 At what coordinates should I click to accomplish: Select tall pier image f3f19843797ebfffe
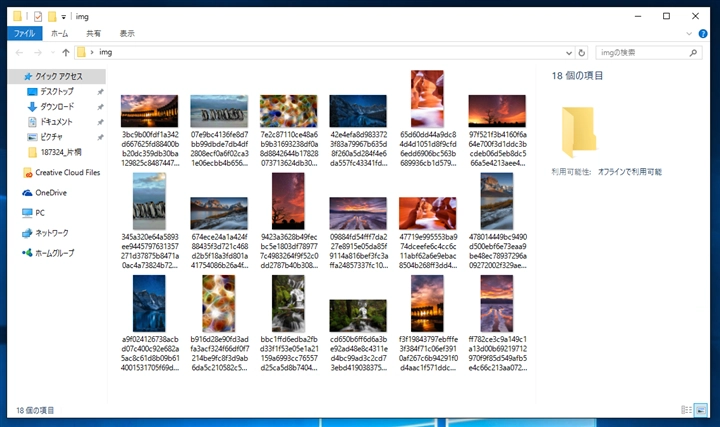tap(427, 303)
